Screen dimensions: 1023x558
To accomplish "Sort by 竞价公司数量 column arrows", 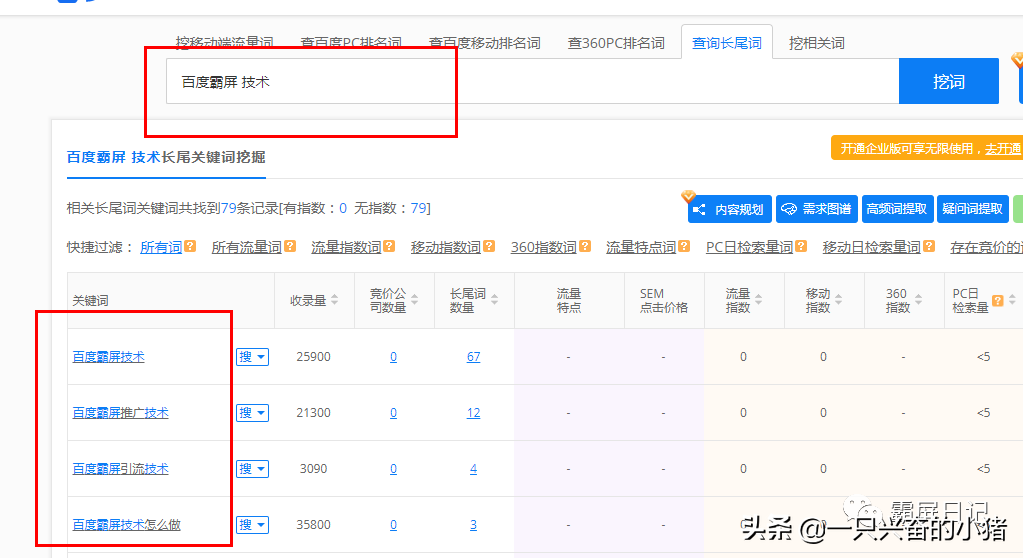I will pyautogui.click(x=415, y=300).
